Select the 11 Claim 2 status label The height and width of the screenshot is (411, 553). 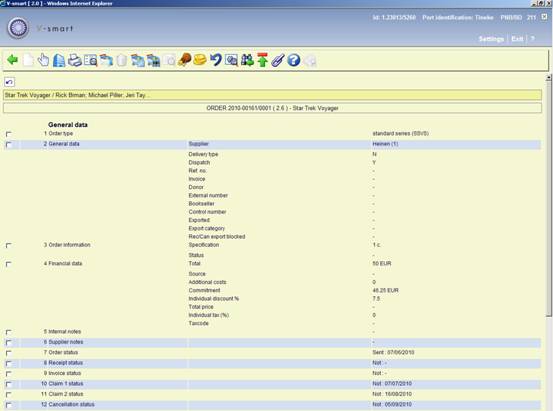pos(62,394)
